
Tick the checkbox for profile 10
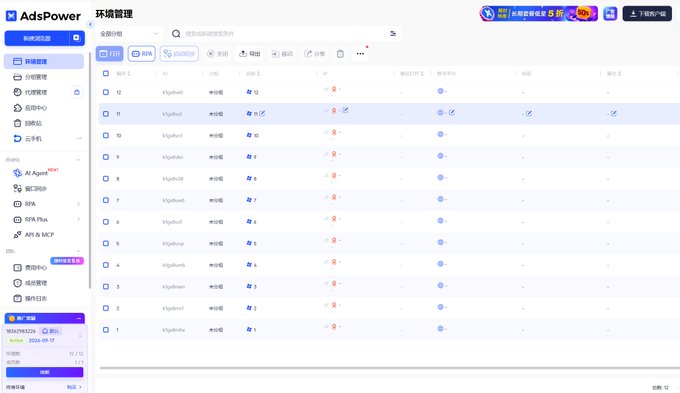click(x=106, y=135)
